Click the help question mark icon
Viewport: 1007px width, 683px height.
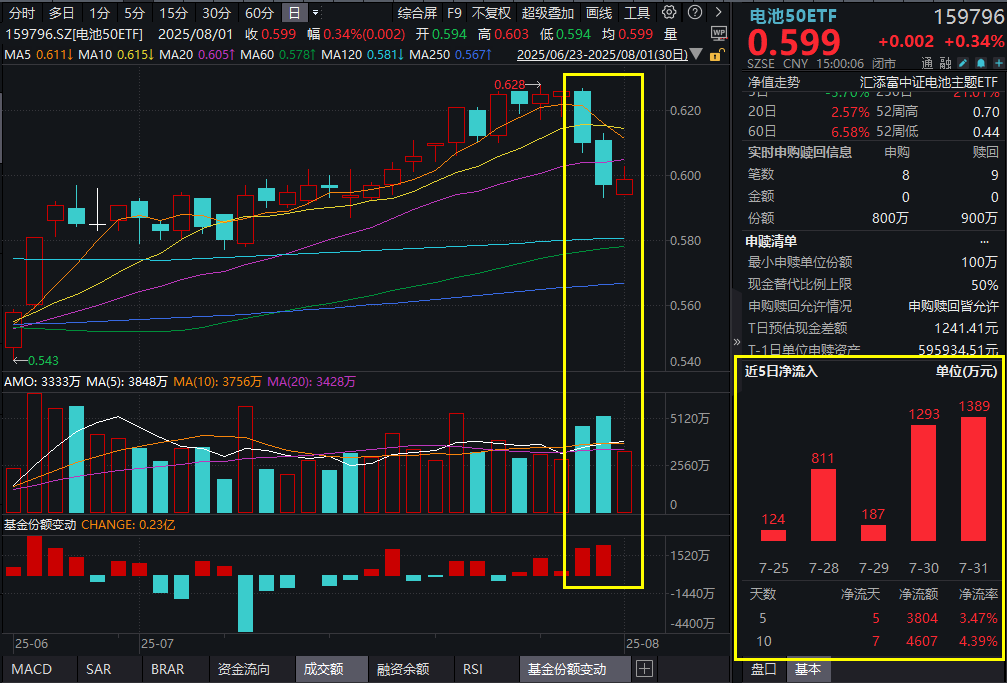point(694,12)
